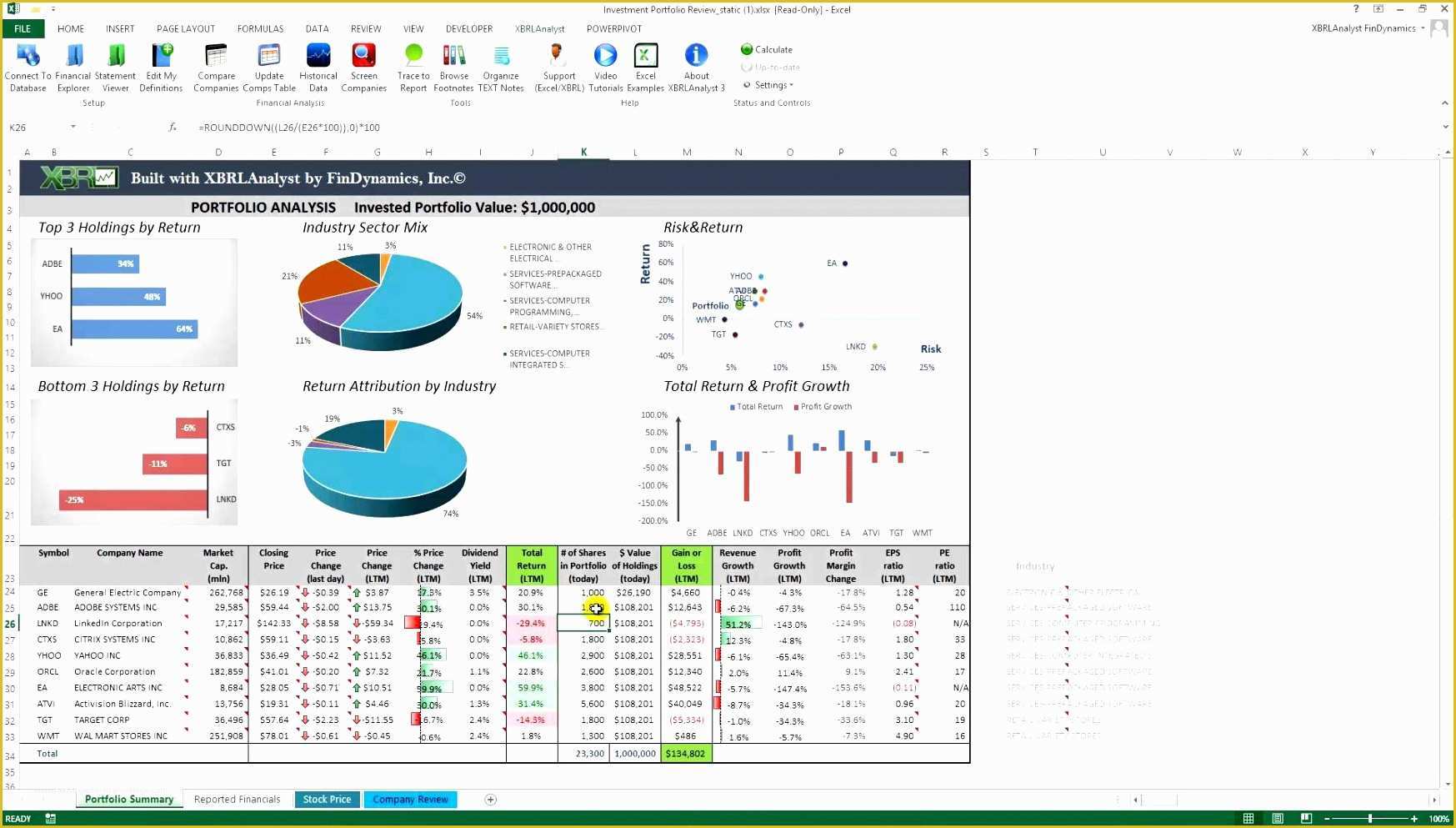Switch to Page Layout view

1278,819
